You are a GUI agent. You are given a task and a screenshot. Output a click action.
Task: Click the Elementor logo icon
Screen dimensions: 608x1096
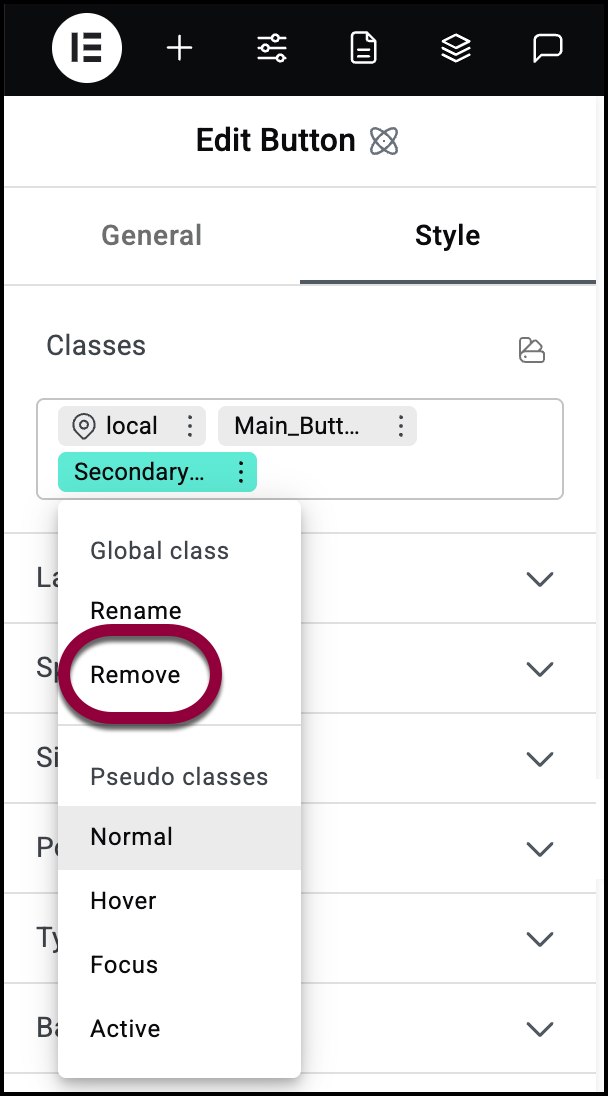tap(87, 48)
